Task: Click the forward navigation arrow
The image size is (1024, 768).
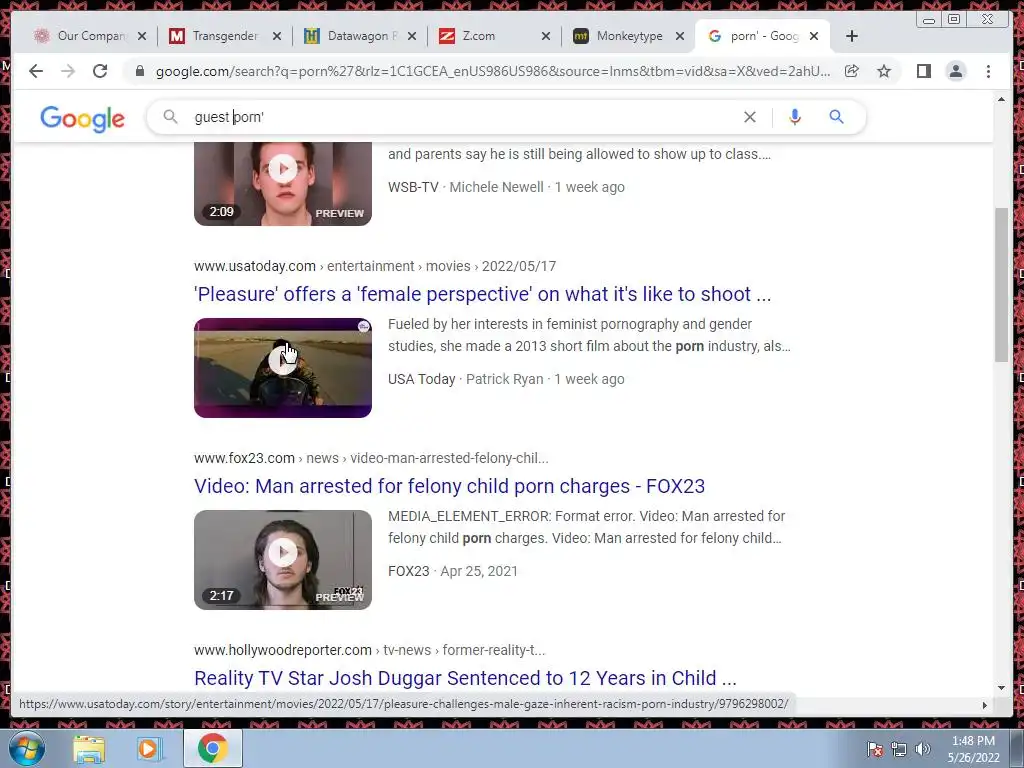Action: [68, 71]
